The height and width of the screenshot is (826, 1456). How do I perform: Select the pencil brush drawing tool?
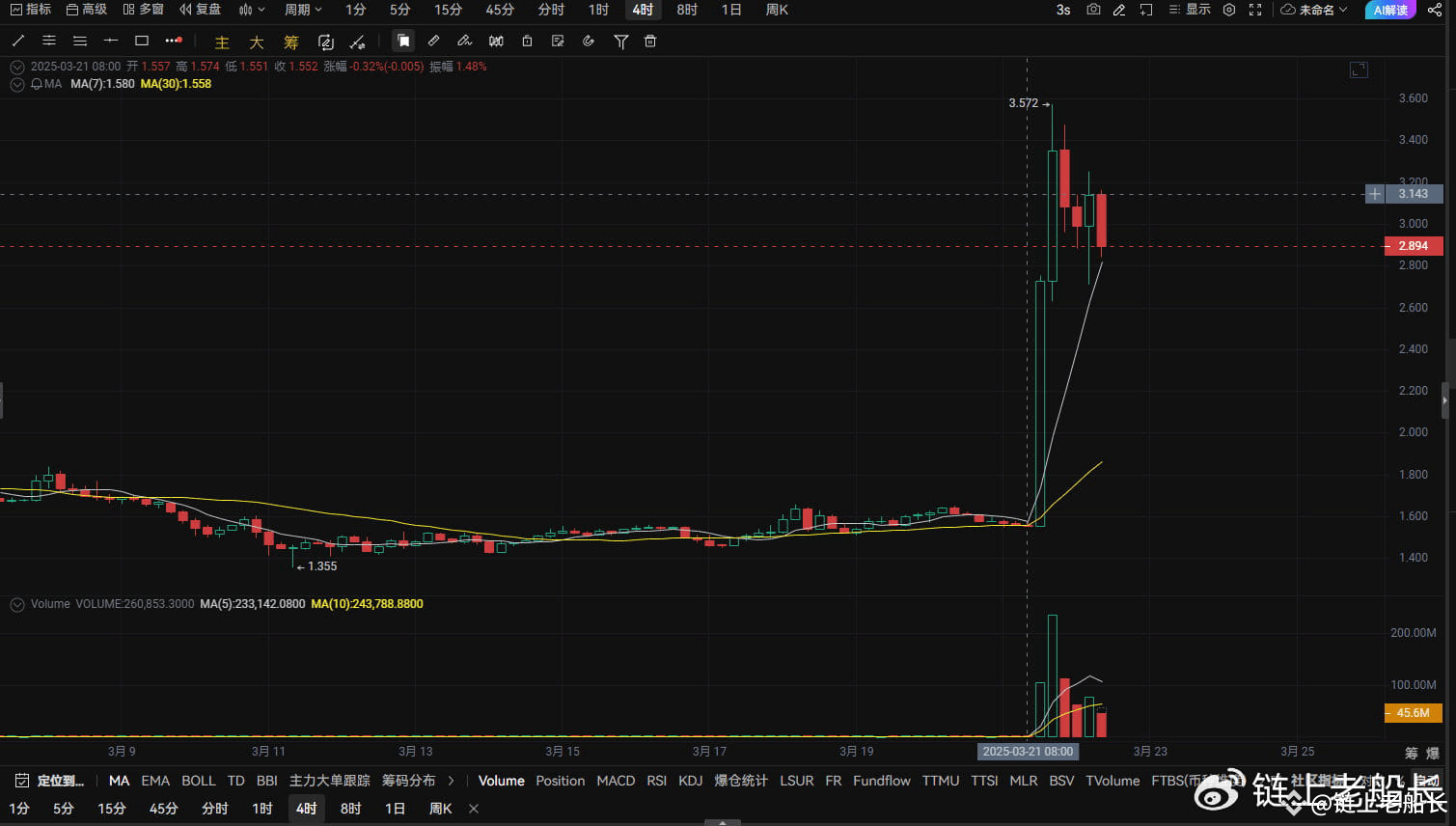pos(464,41)
